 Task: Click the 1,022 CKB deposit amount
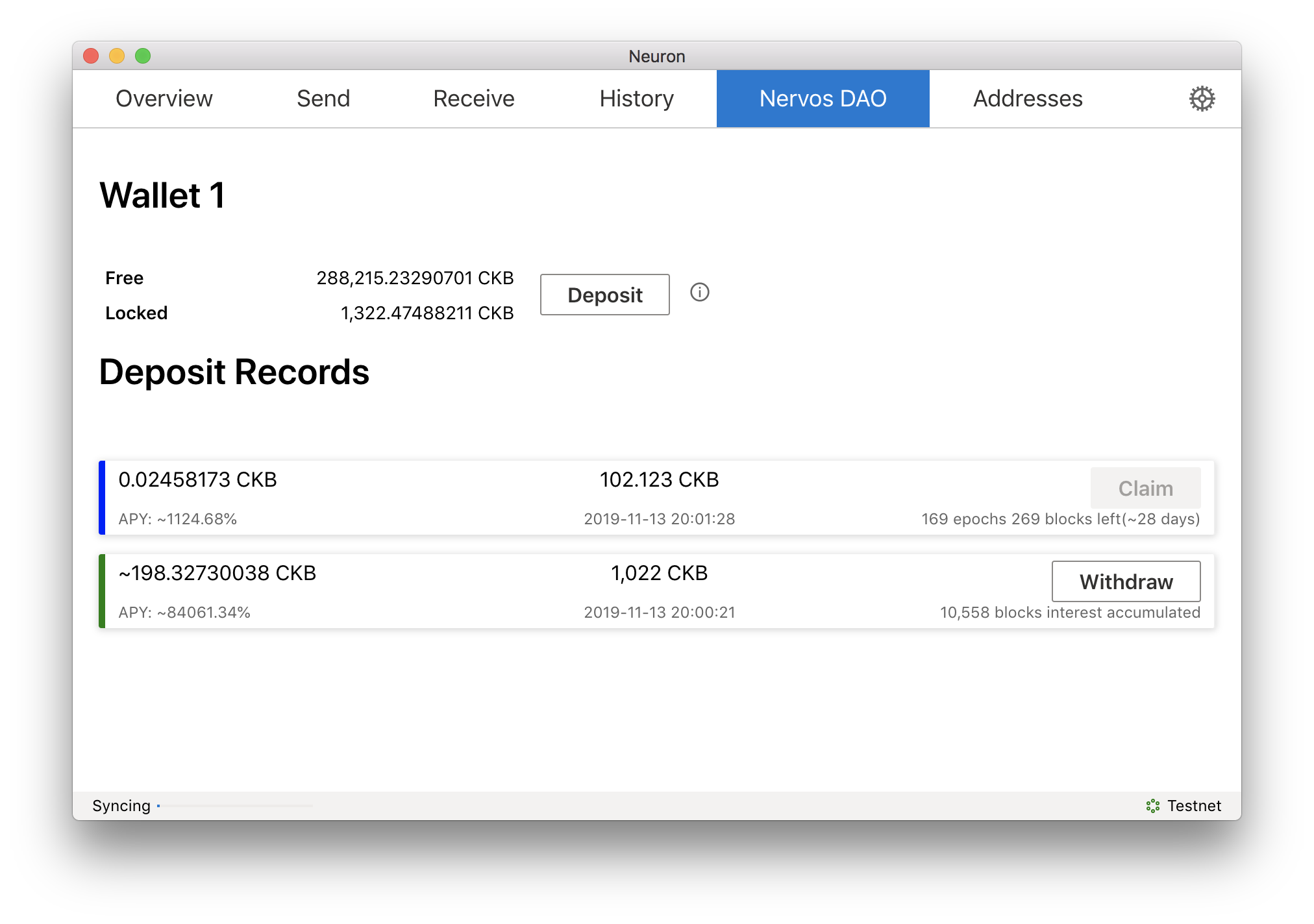point(659,573)
